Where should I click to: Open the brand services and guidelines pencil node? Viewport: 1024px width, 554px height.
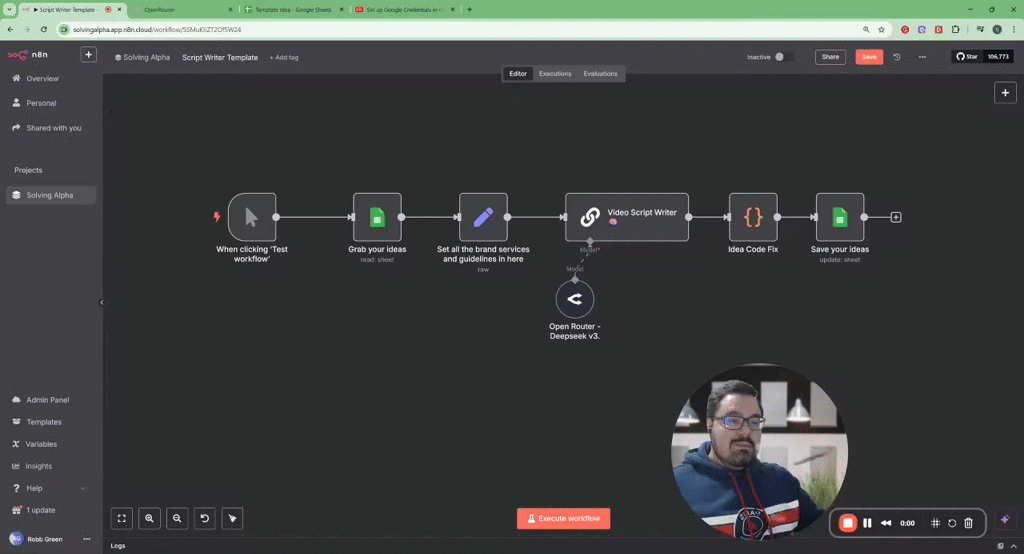tap(483, 217)
